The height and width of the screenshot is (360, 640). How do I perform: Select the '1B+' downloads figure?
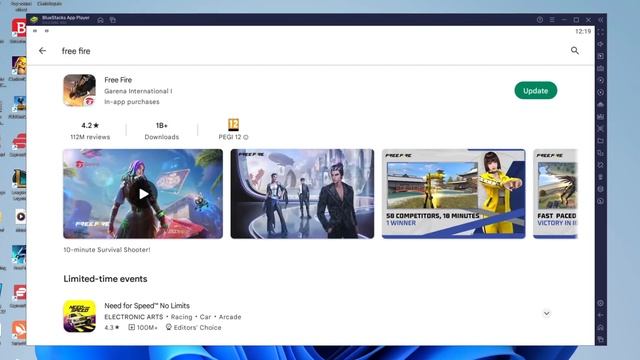click(x=162, y=125)
